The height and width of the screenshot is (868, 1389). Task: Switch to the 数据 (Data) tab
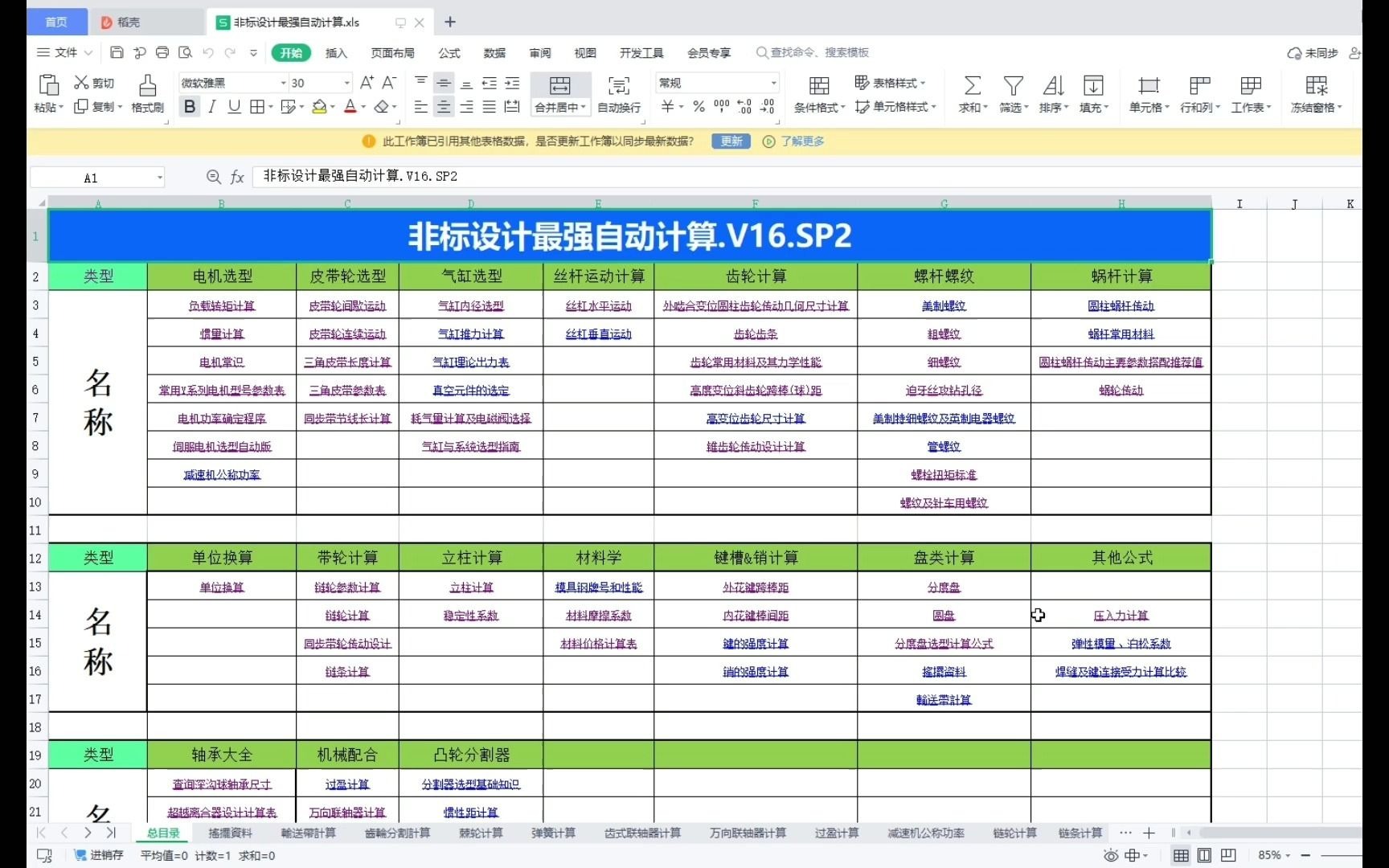pos(494,53)
